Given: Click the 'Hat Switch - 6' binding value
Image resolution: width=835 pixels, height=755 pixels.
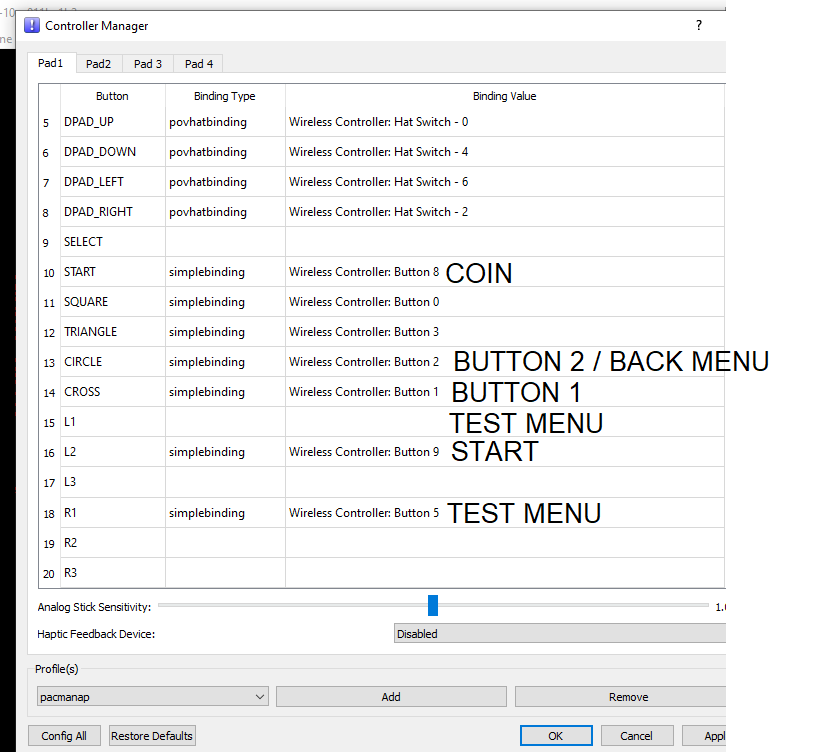Looking at the screenshot, I should pos(505,182).
